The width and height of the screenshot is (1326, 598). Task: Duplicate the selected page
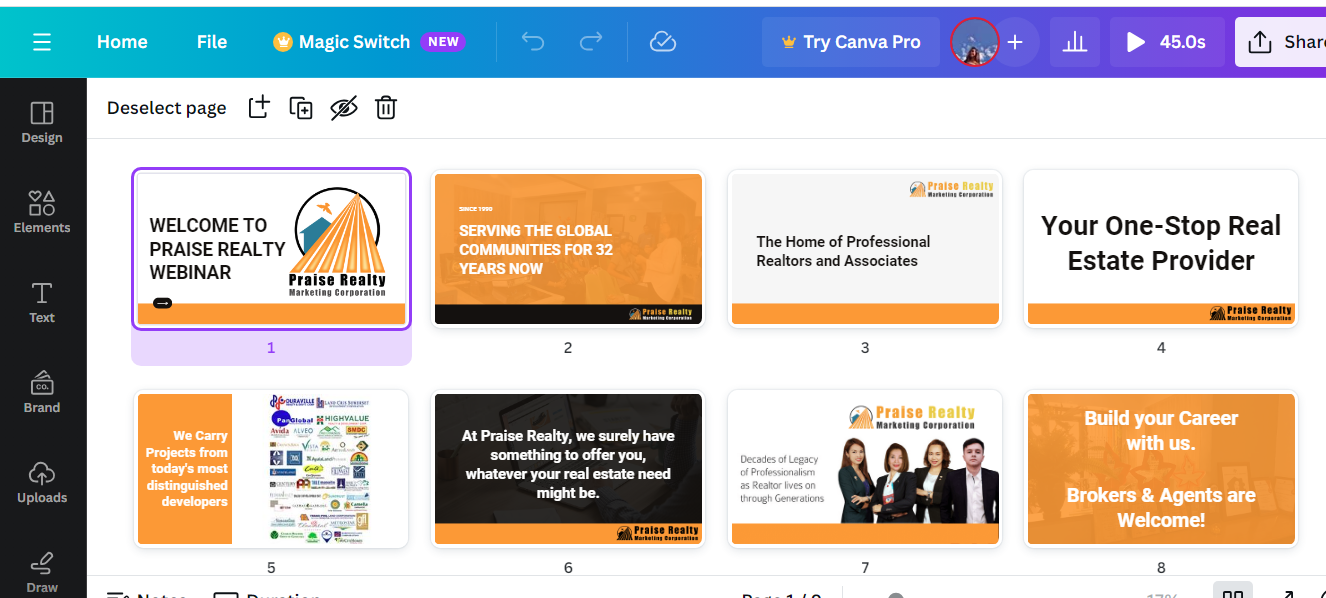(x=301, y=108)
